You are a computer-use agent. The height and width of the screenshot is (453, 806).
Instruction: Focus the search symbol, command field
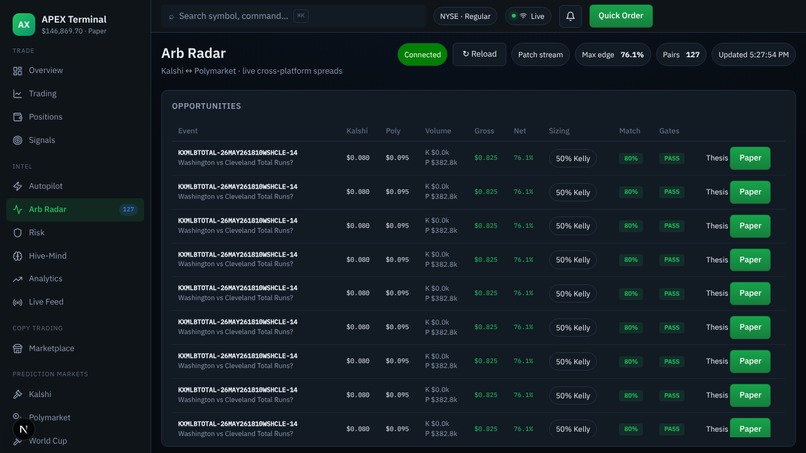[x=293, y=16]
